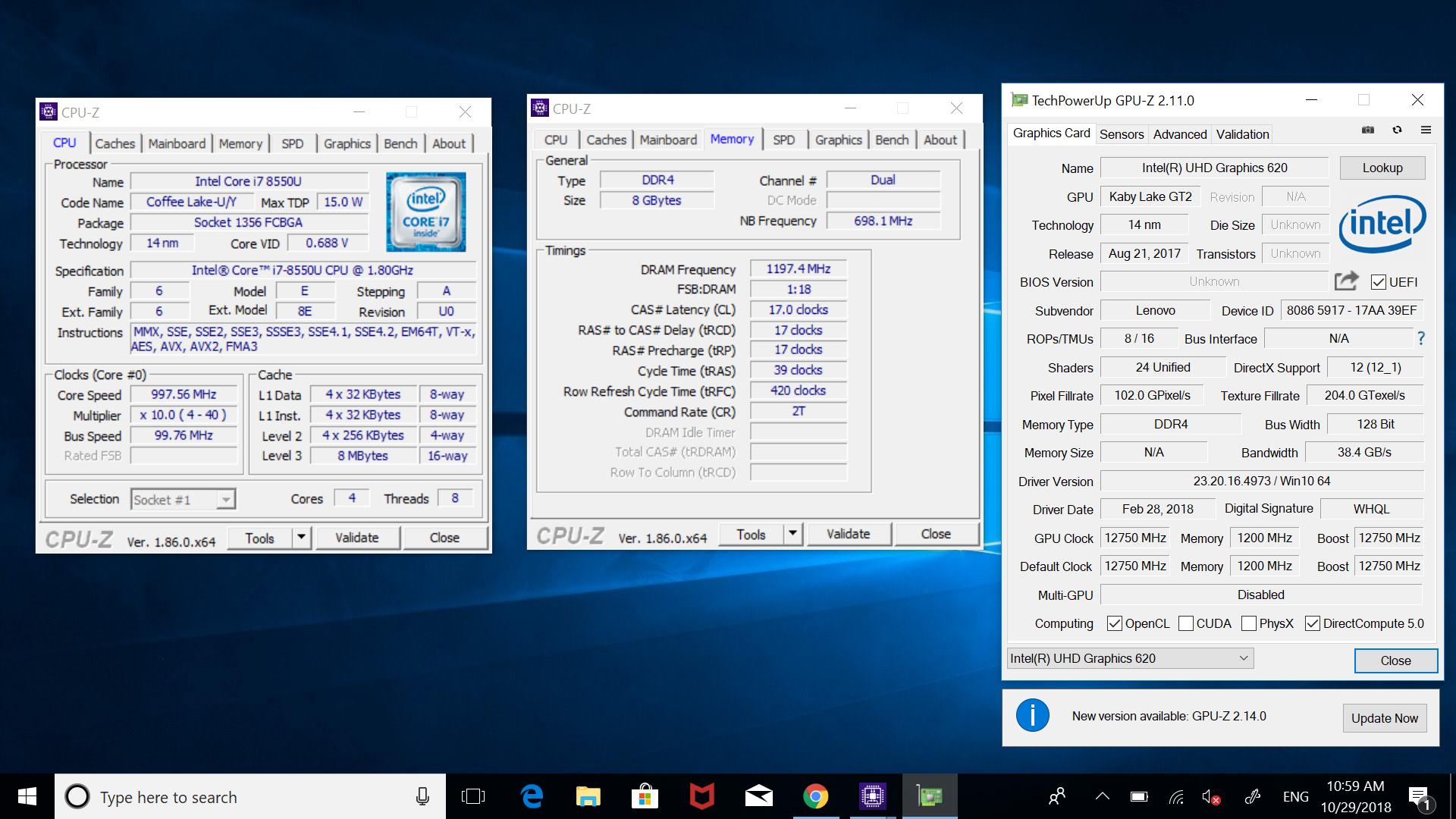Click Validate in left CPU-Z window
This screenshot has height=819, width=1456.
coord(356,537)
